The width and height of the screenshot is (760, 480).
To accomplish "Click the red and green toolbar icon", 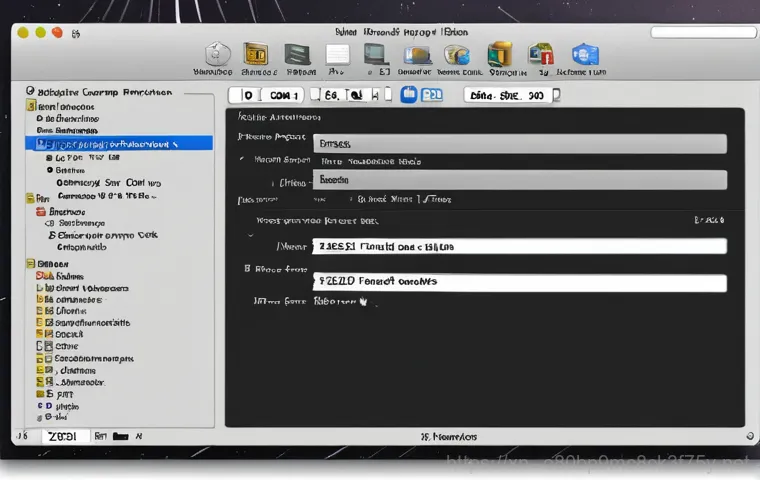I will coord(541,54).
